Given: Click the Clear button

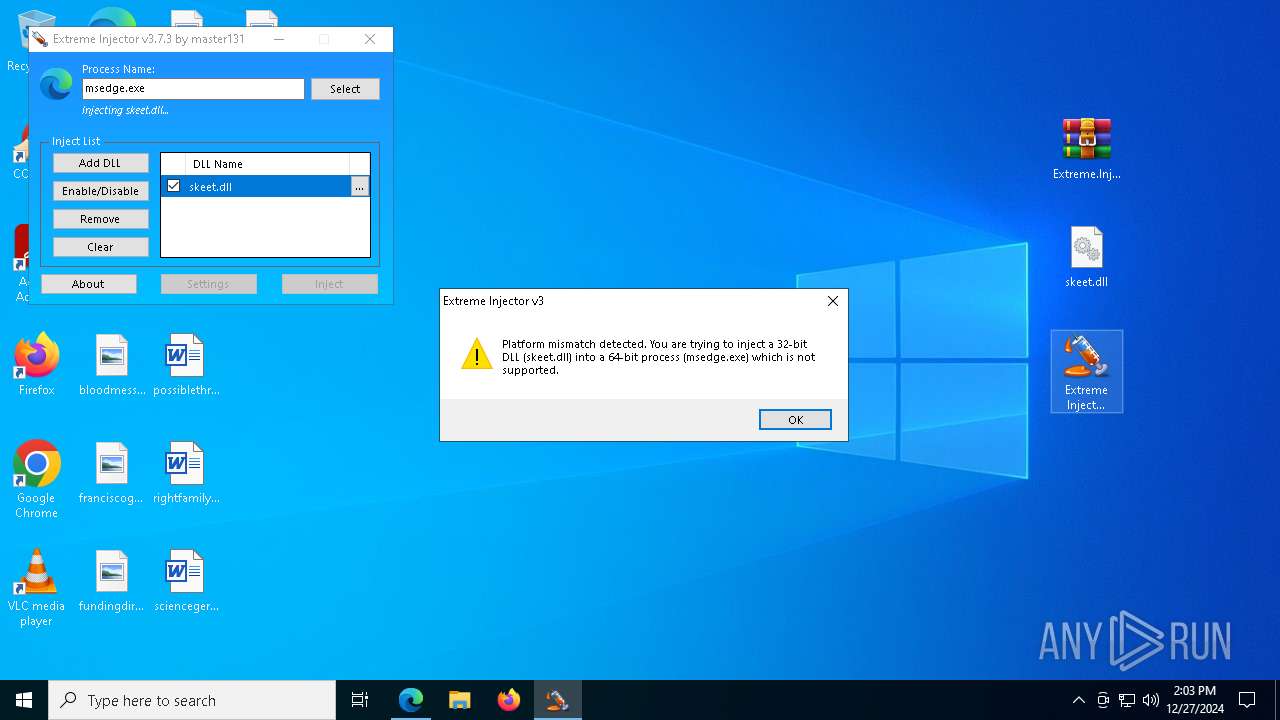Looking at the screenshot, I should pos(100,247).
